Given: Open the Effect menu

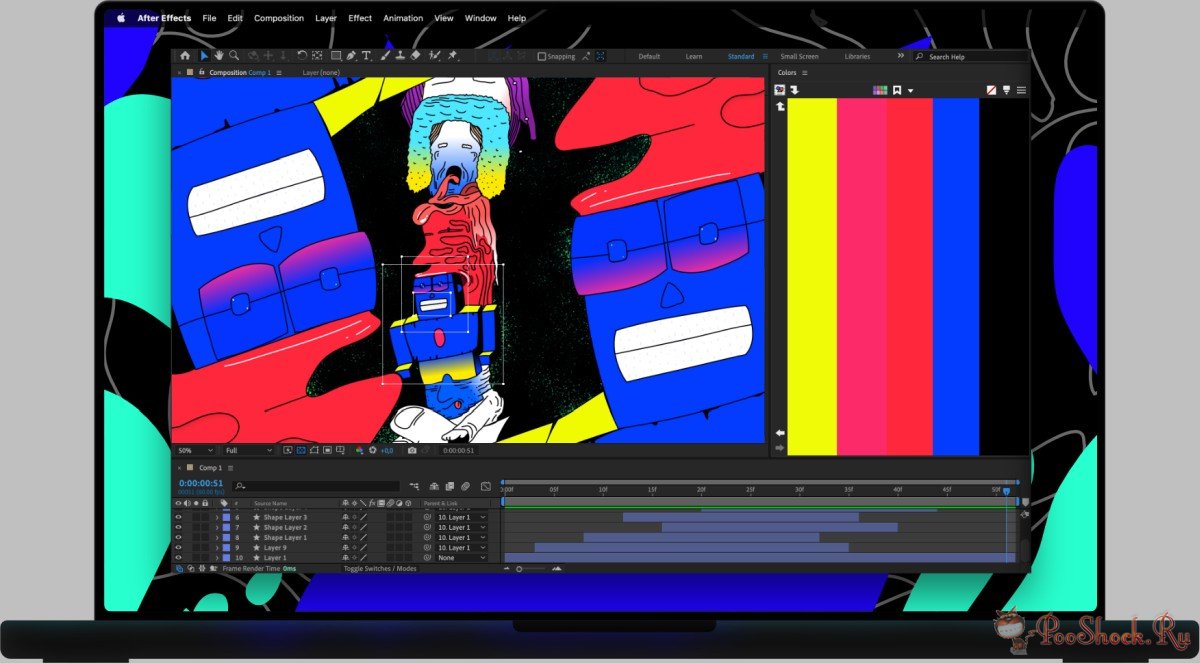Looking at the screenshot, I should pyautogui.click(x=360, y=18).
